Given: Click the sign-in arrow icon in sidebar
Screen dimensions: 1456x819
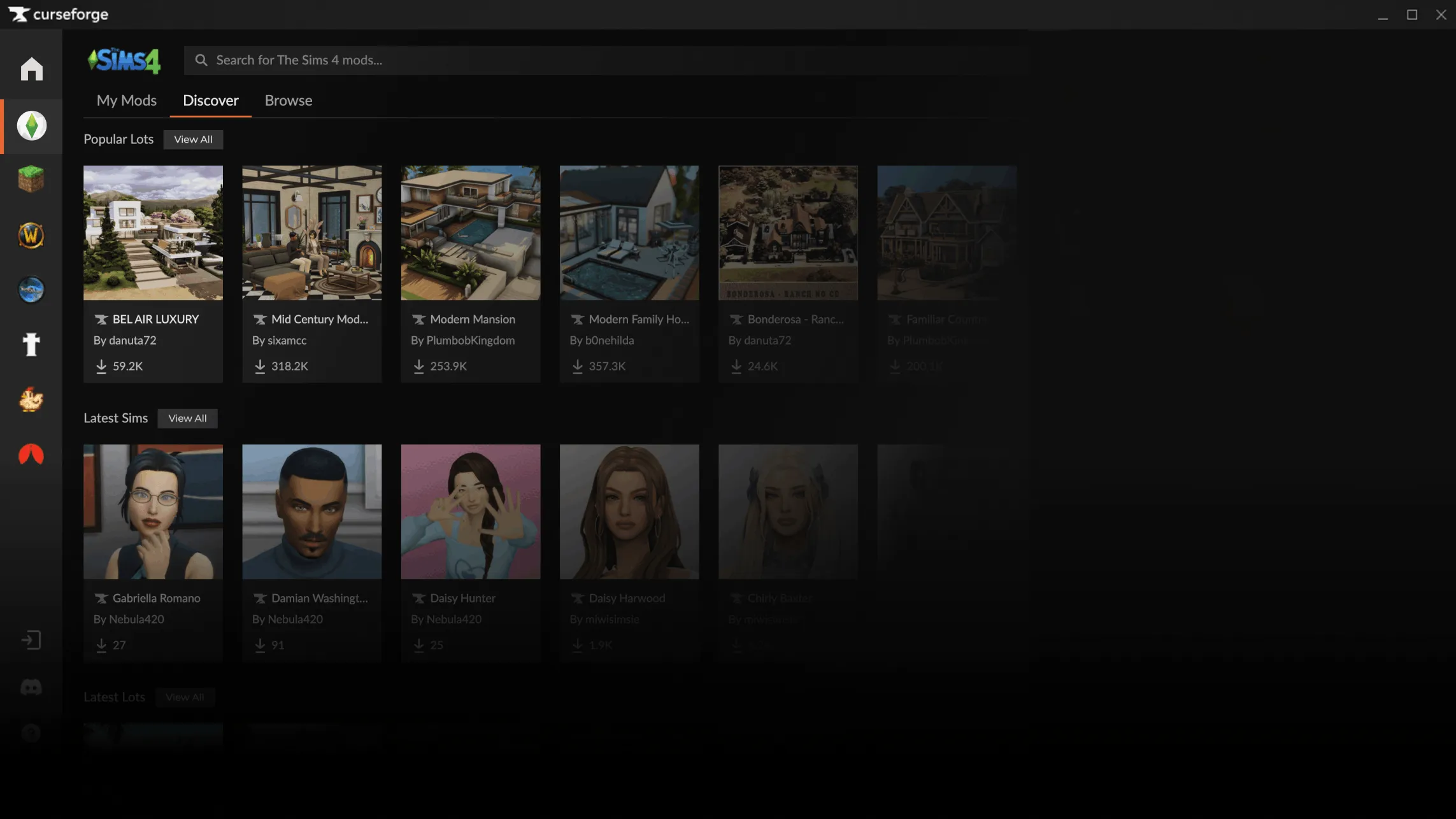Looking at the screenshot, I should [x=31, y=640].
